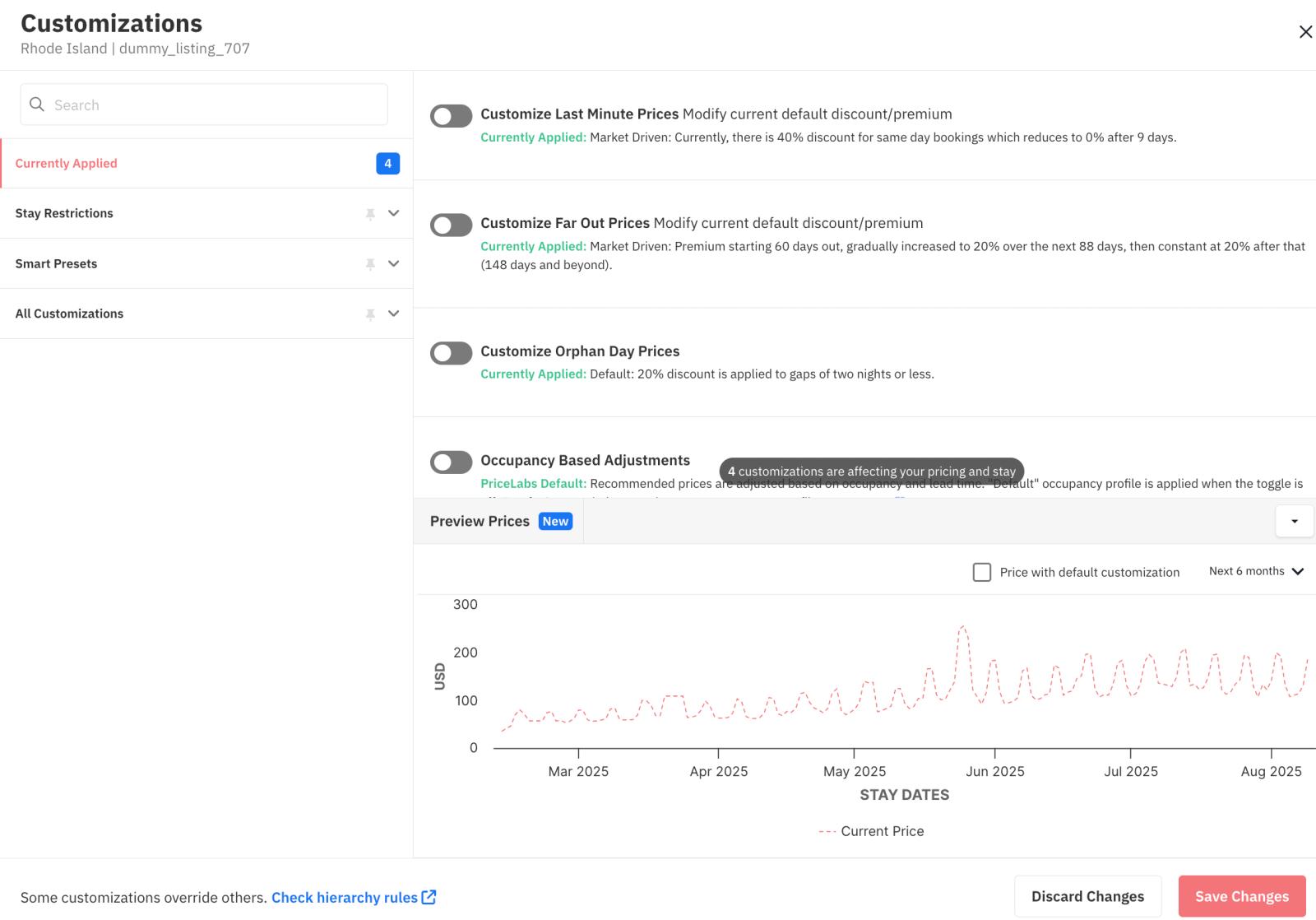Screen dimensions: 1316x920
Task: Click the Current Price legend entry
Action: click(872, 831)
